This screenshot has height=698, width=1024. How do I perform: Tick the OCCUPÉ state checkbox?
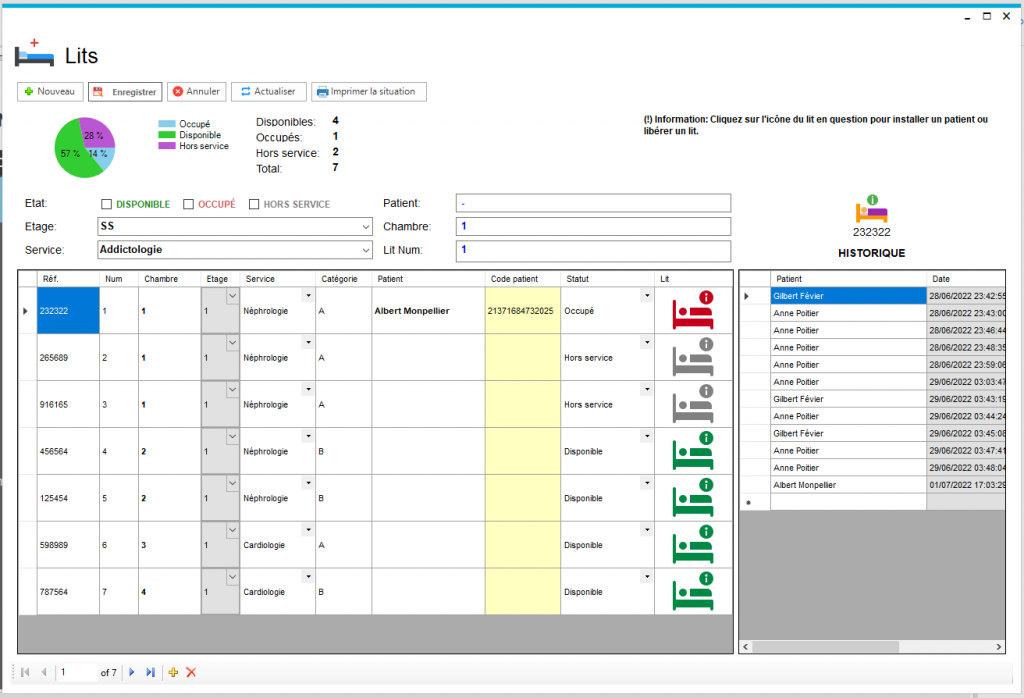188,204
